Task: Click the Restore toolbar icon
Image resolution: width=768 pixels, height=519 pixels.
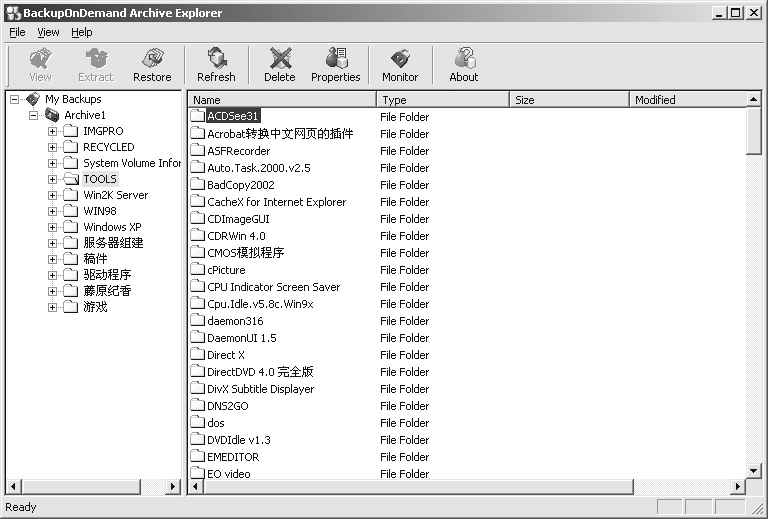Action: point(152,58)
